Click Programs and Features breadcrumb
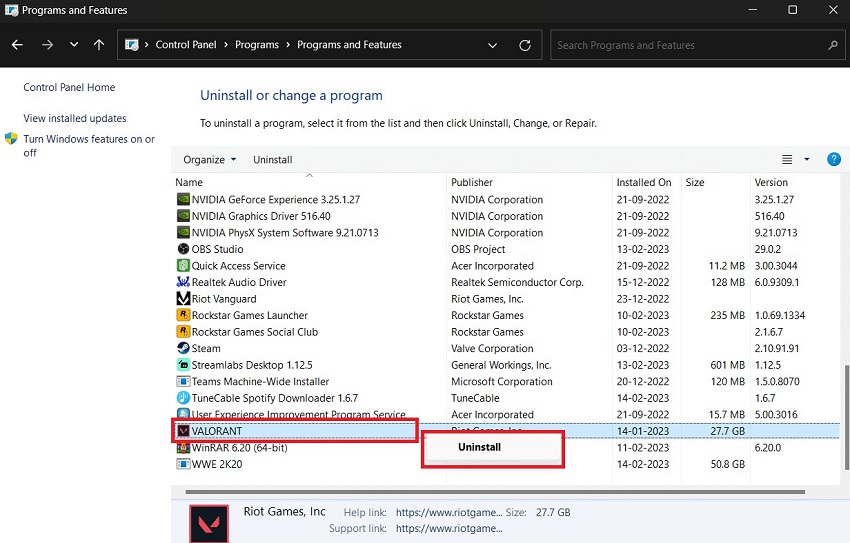 349,45
